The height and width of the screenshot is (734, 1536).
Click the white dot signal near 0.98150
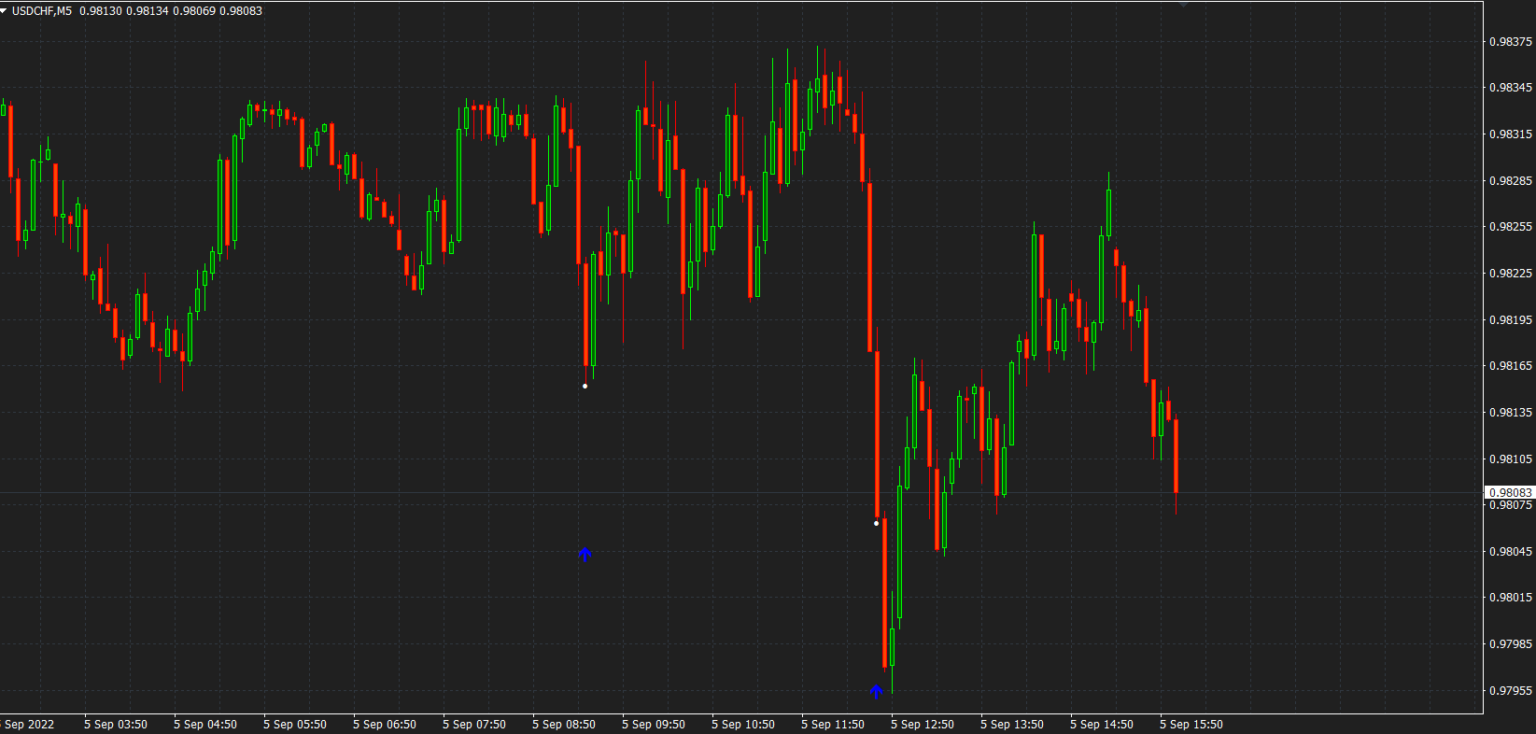[x=585, y=386]
